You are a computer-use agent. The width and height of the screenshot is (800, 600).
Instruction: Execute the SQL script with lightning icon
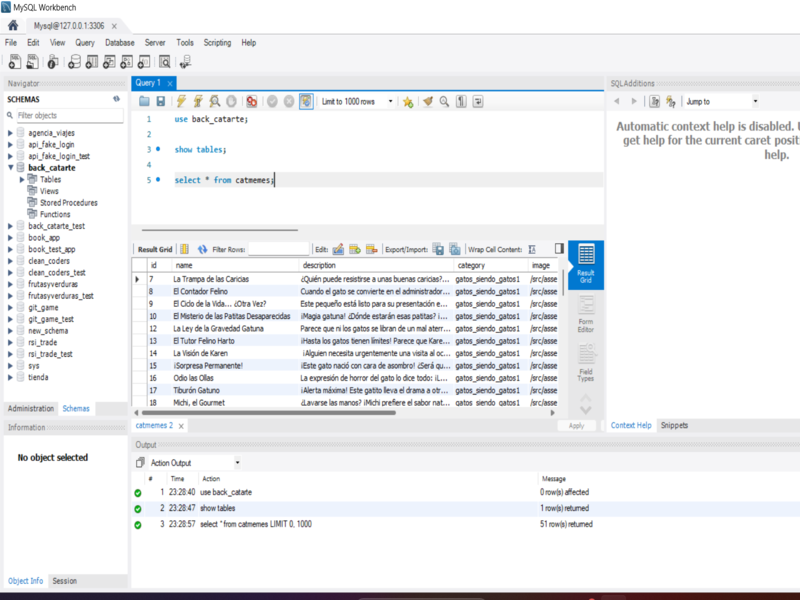[181, 102]
